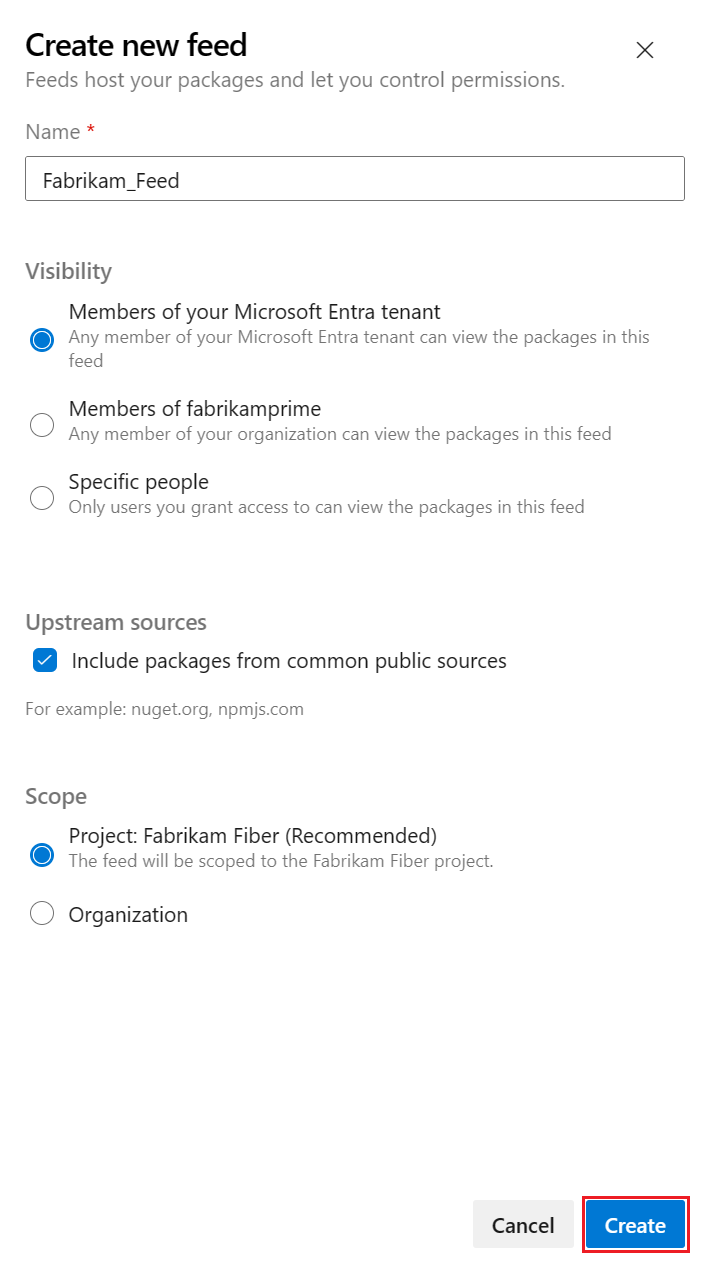The width and height of the screenshot is (708, 1263).
Task: Click the X icon to dismiss dialog
Action: pyautogui.click(x=644, y=50)
